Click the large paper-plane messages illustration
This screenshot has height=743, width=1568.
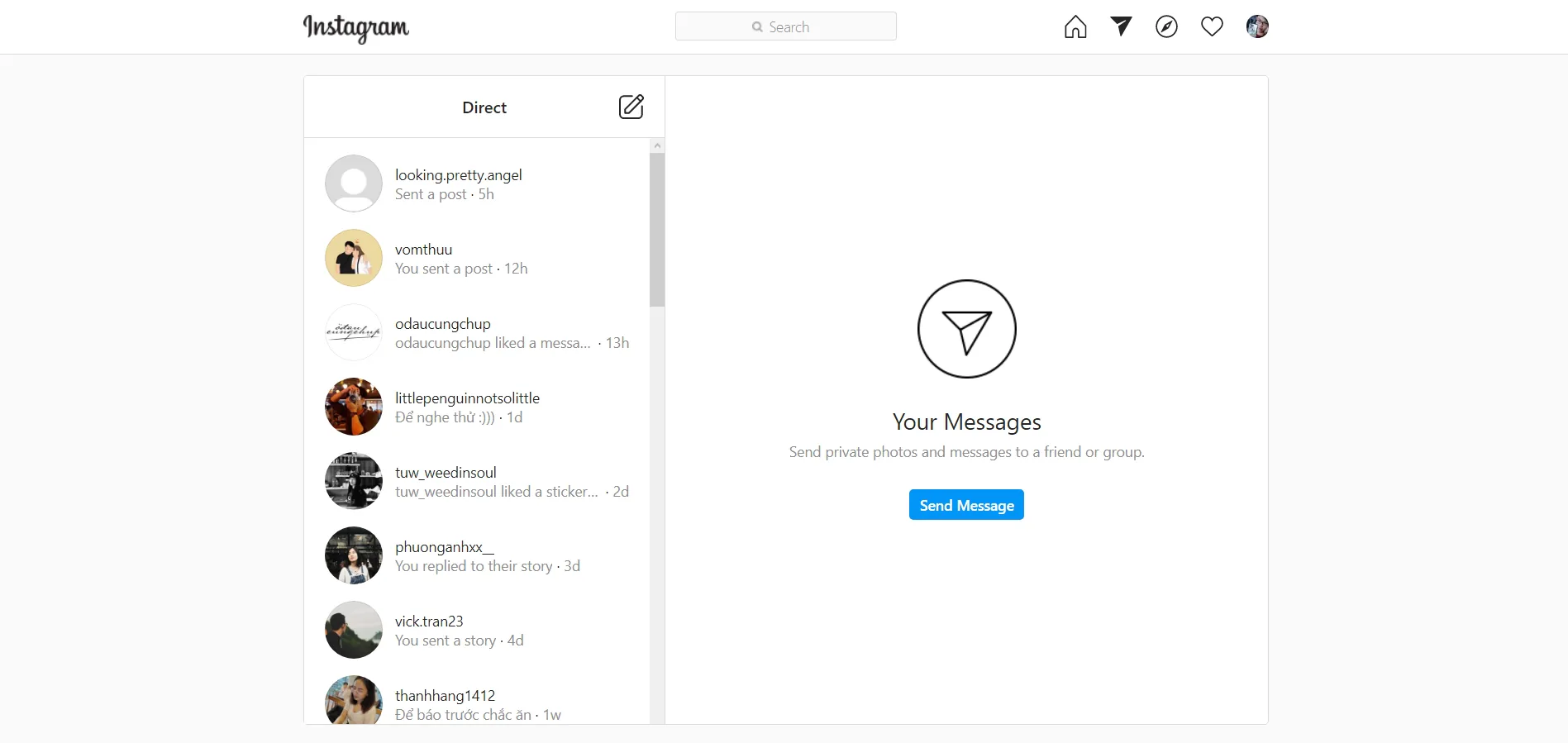click(967, 329)
